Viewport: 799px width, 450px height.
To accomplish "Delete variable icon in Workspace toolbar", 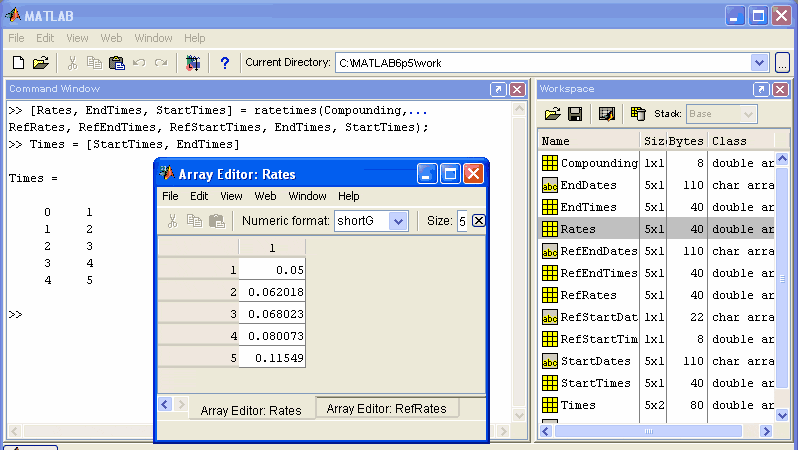I will tap(637, 114).
